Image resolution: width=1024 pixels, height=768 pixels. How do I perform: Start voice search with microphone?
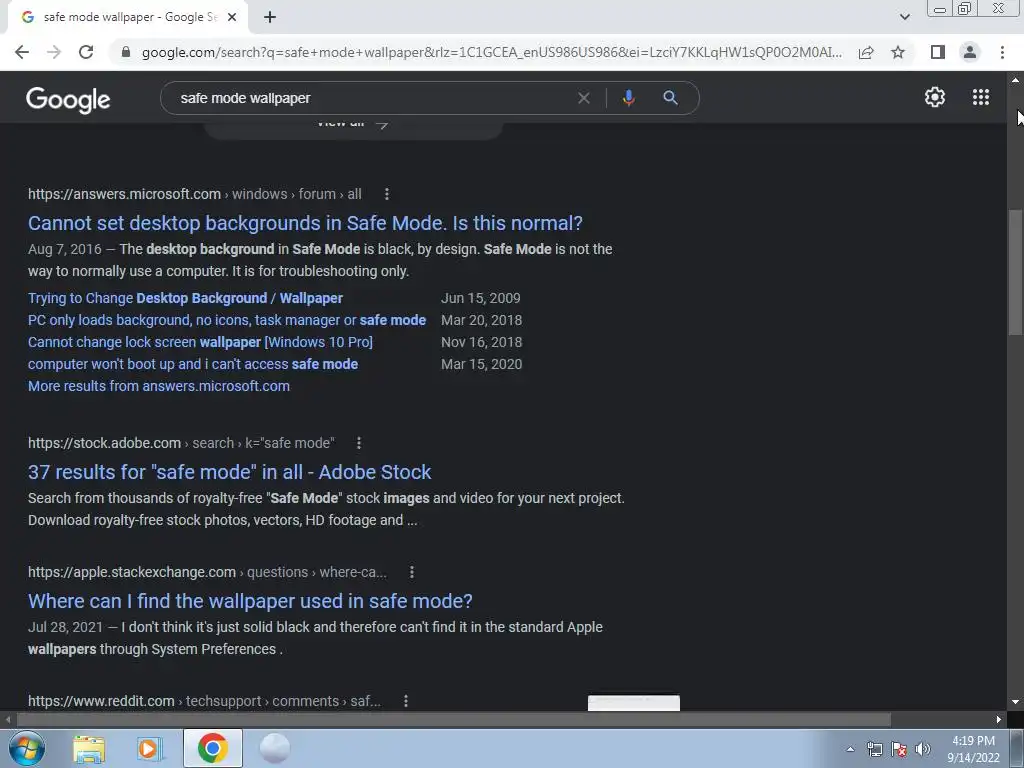tap(628, 98)
